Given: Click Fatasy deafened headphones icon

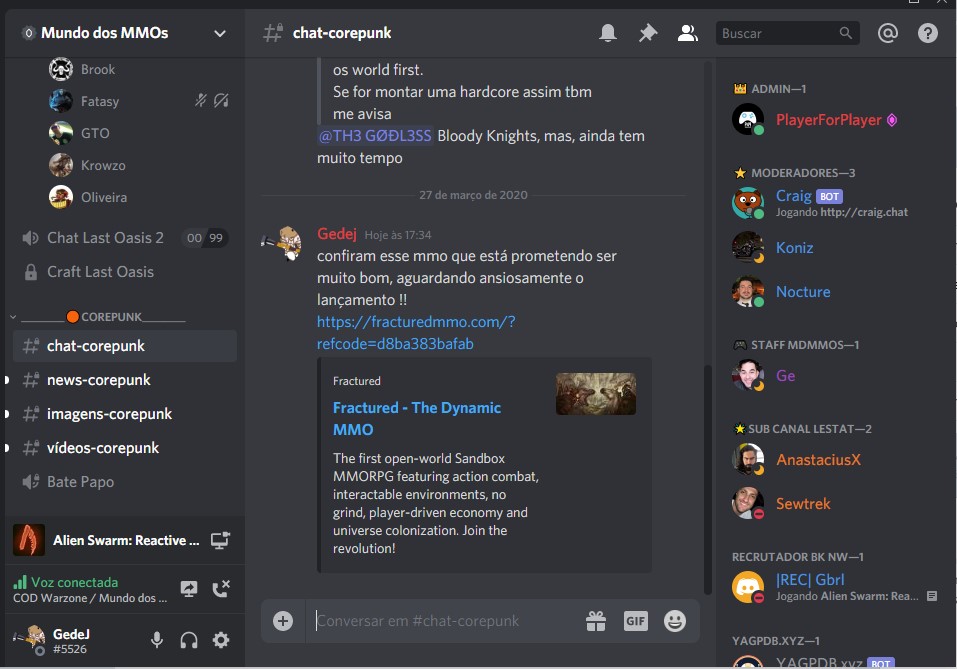Looking at the screenshot, I should [222, 100].
